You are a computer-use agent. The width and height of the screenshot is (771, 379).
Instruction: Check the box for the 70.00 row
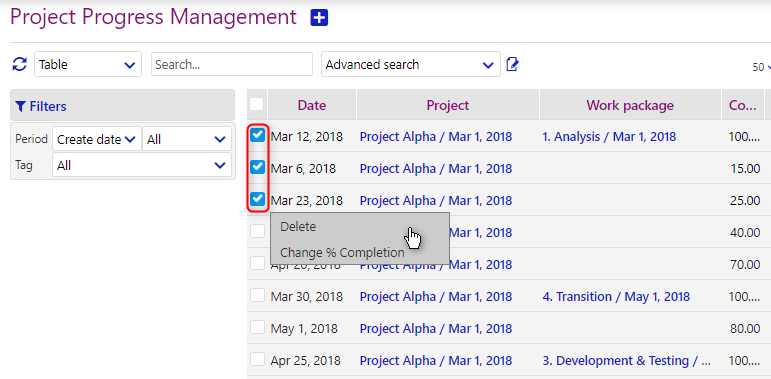point(258,263)
